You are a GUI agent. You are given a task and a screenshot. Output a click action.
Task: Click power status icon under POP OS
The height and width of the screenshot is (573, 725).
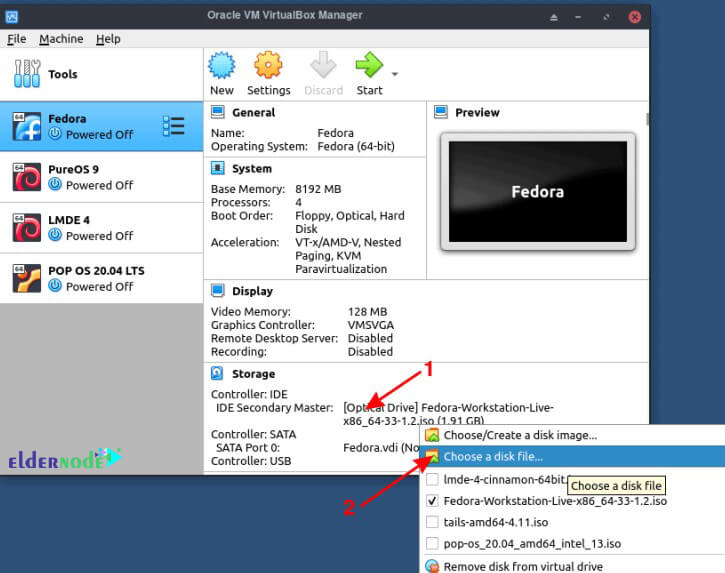[x=55, y=285]
